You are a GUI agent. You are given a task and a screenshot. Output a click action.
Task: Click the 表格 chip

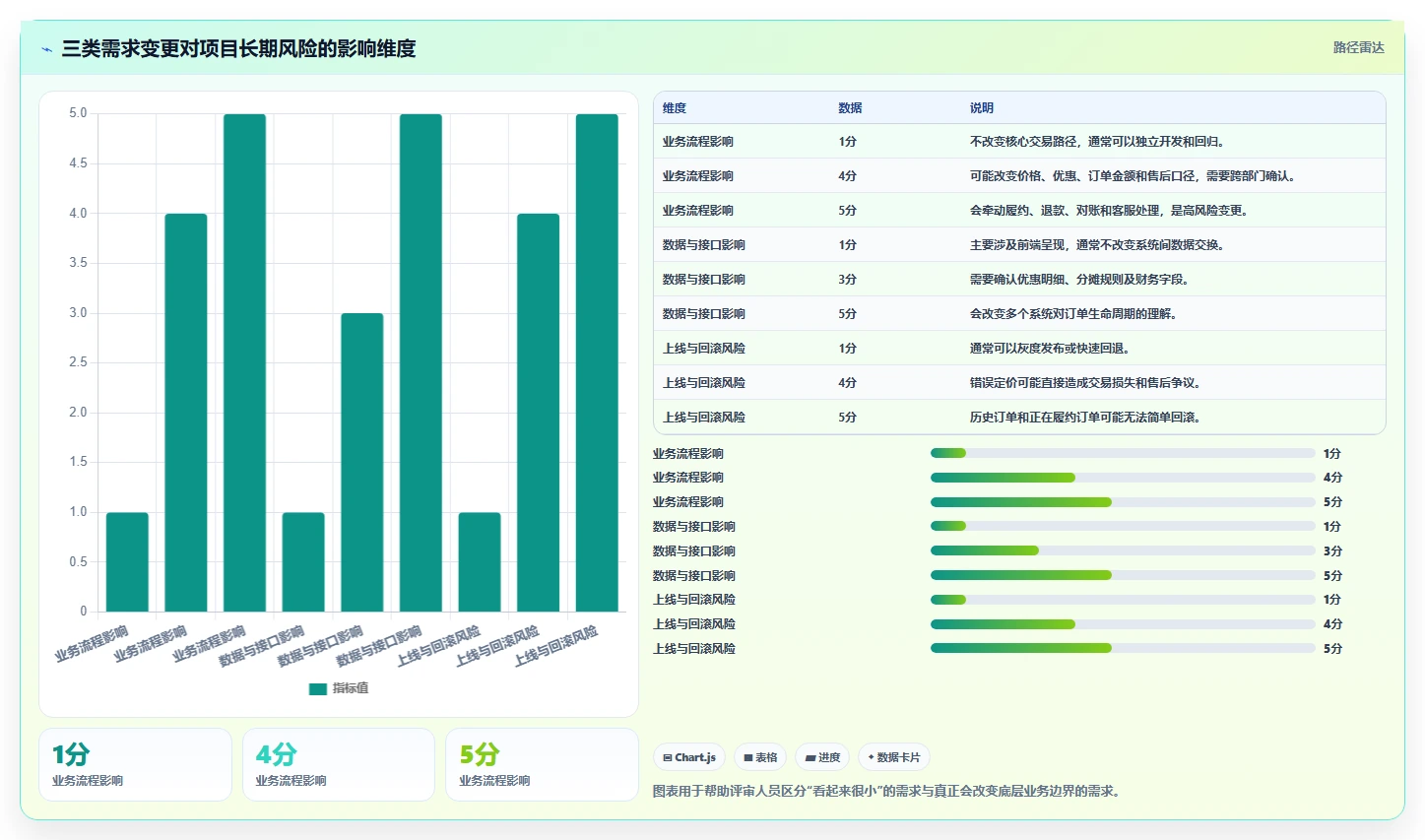(x=760, y=757)
